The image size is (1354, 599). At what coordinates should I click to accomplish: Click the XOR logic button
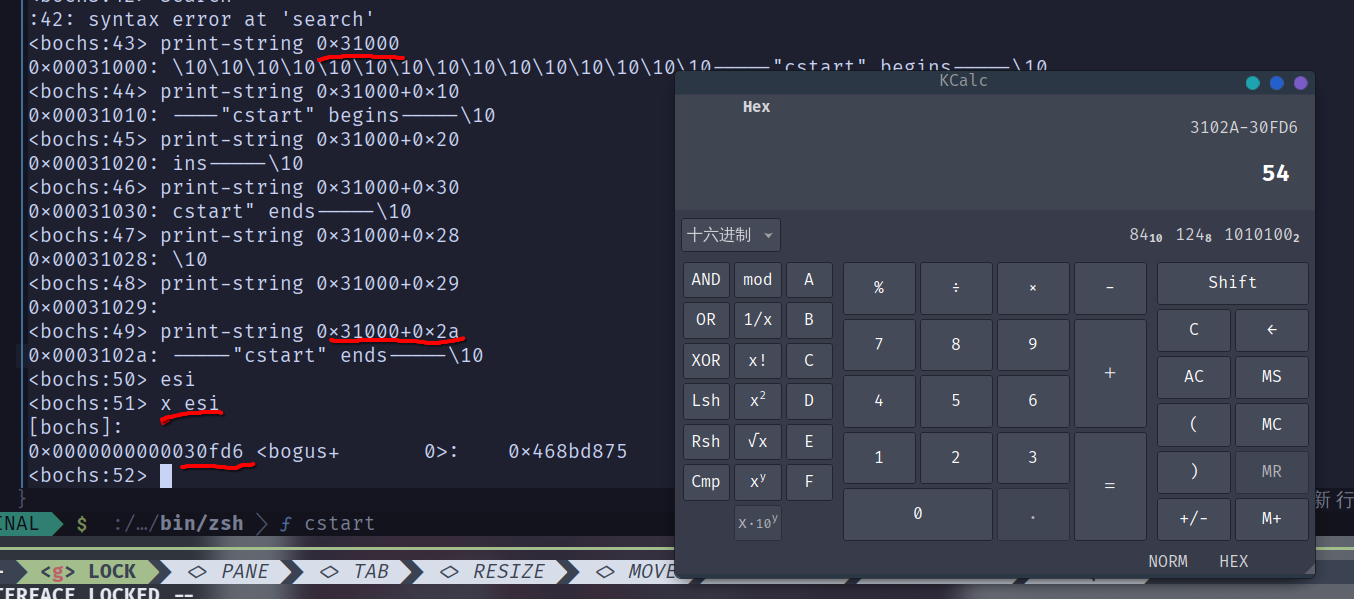click(706, 361)
